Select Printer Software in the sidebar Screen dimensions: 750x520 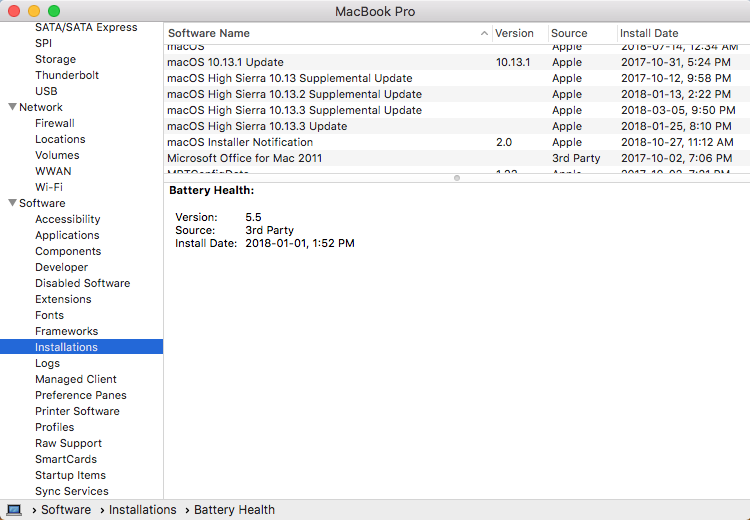pyautogui.click(x=77, y=411)
